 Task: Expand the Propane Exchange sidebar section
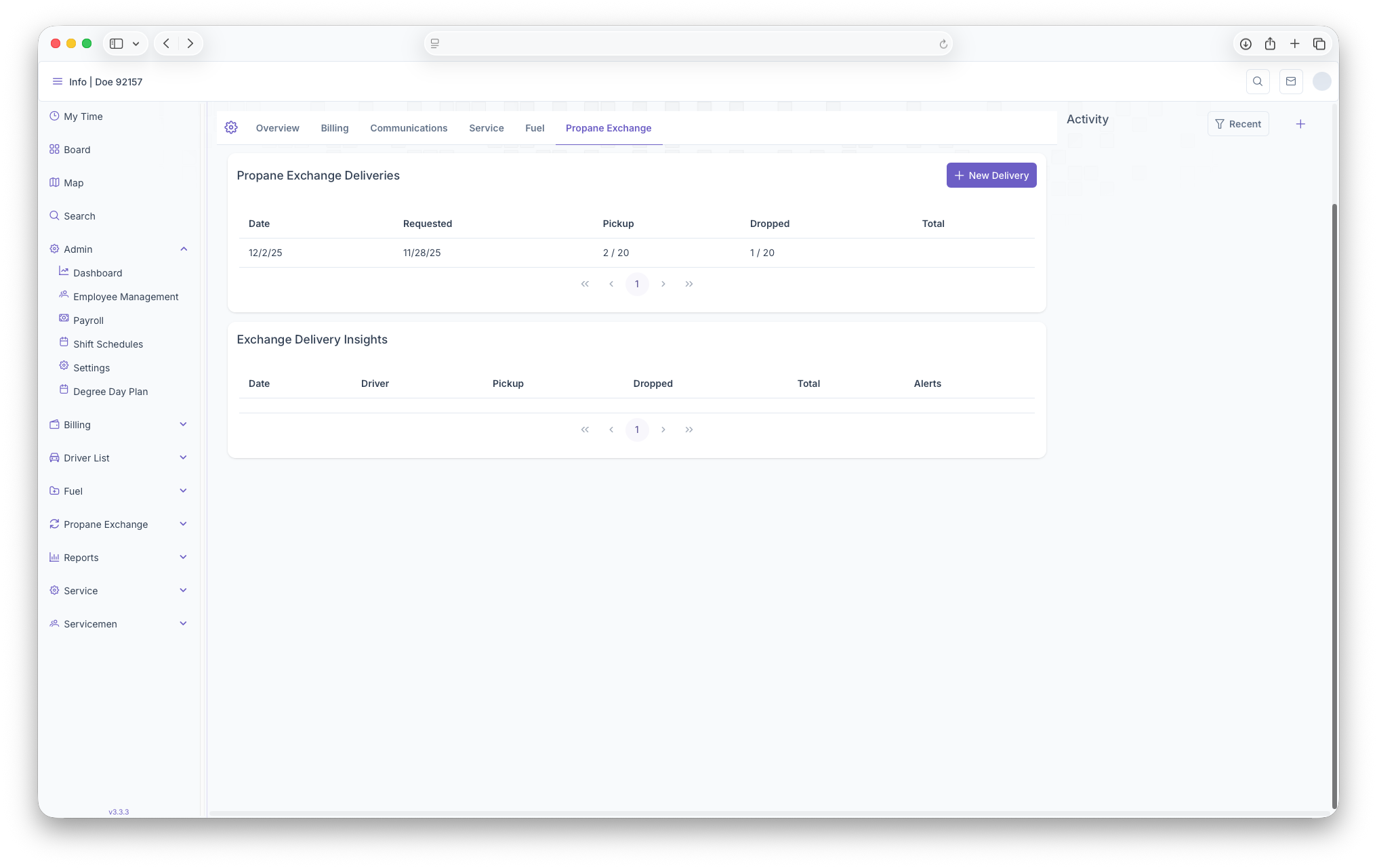[x=183, y=524]
